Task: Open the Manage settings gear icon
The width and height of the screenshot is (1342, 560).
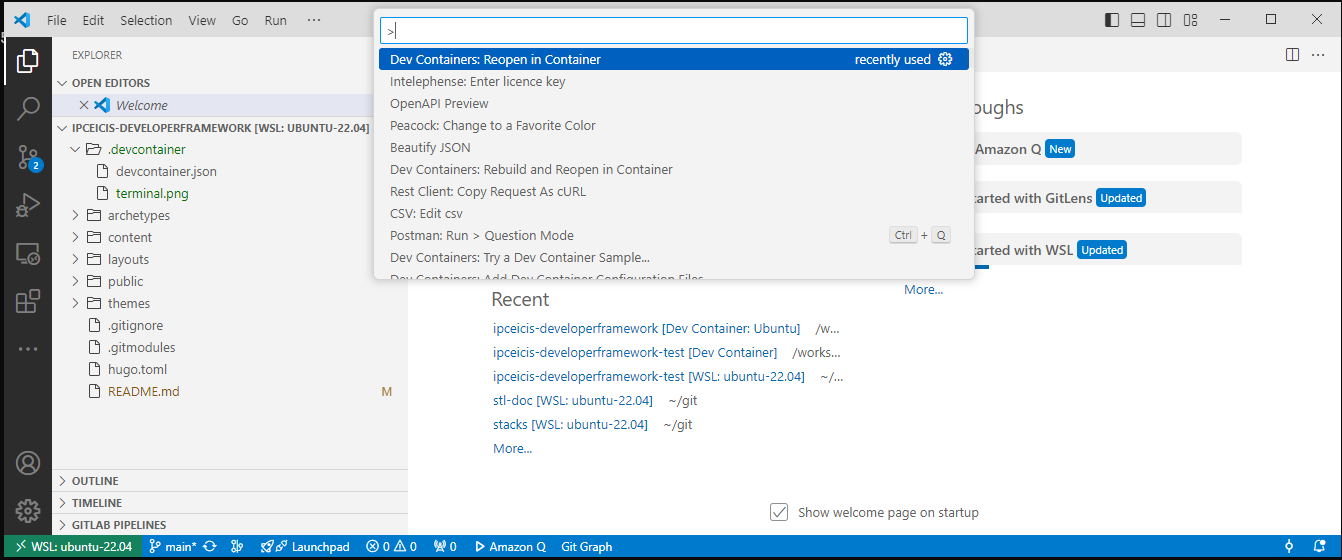Action: pyautogui.click(x=27, y=511)
